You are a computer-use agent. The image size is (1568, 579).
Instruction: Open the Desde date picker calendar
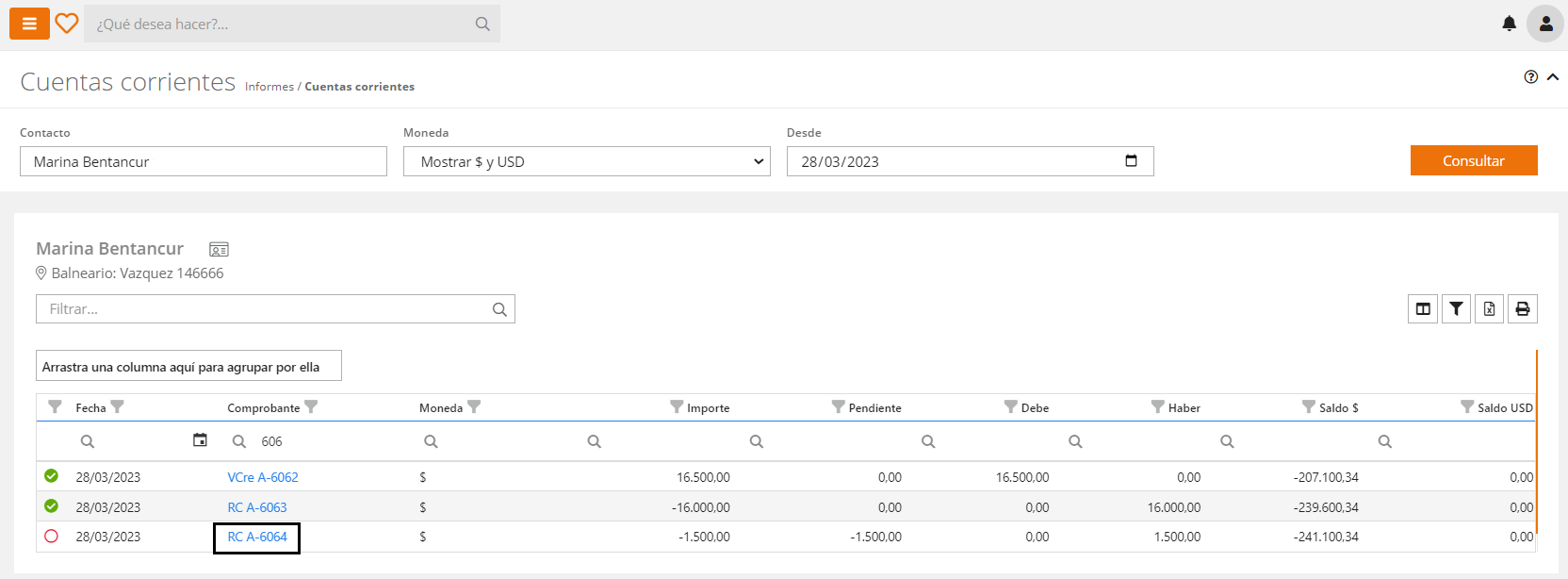1131,161
